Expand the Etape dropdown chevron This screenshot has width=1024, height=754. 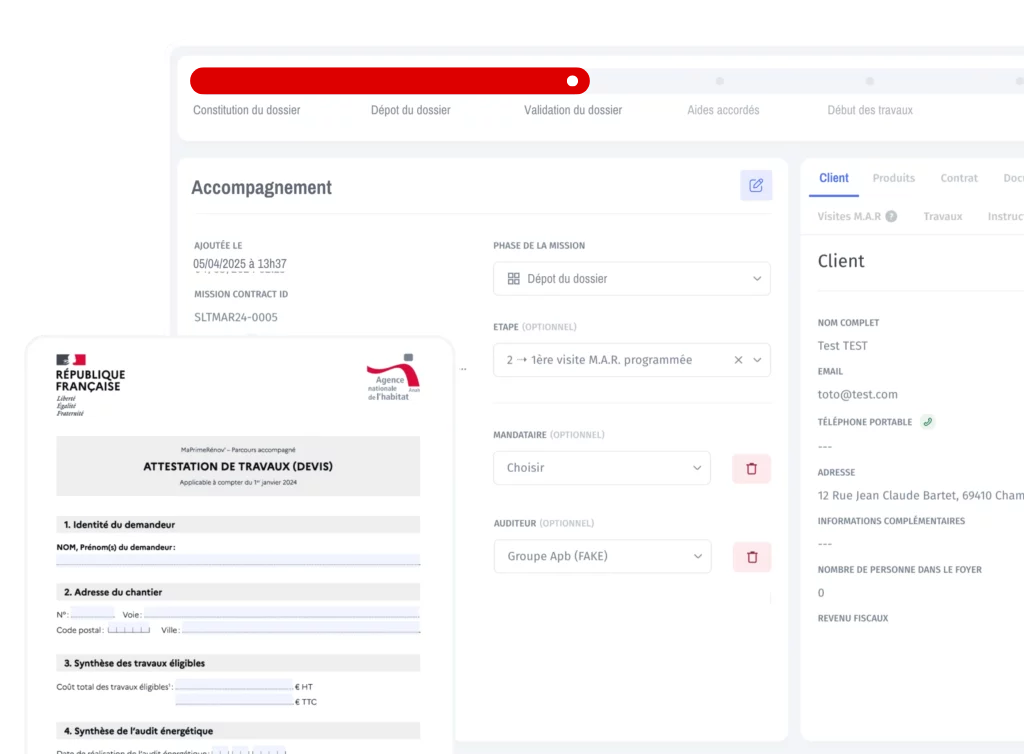[x=758, y=360]
